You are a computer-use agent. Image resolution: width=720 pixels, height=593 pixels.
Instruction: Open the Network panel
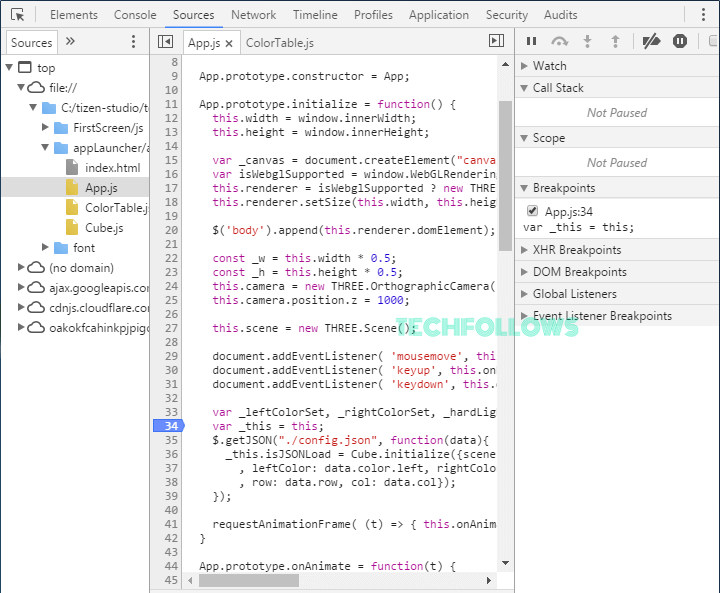253,15
